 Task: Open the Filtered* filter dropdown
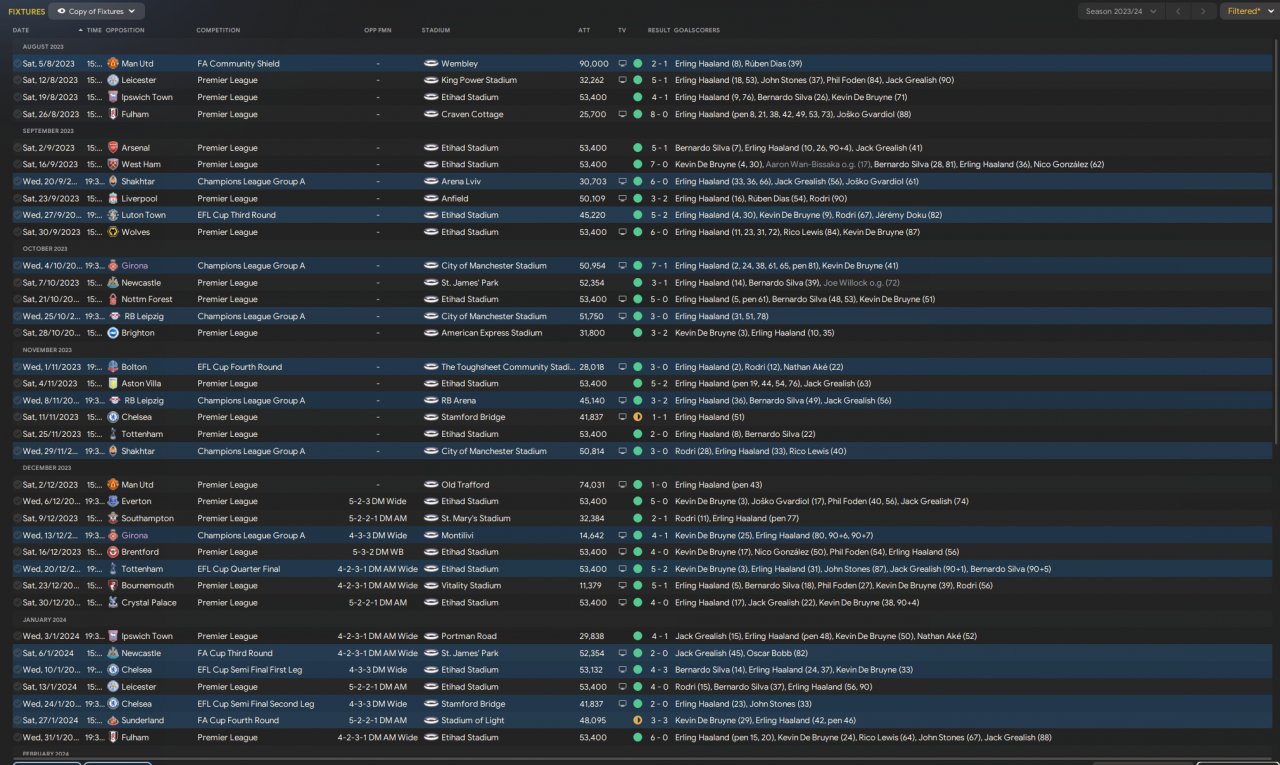coord(1248,11)
